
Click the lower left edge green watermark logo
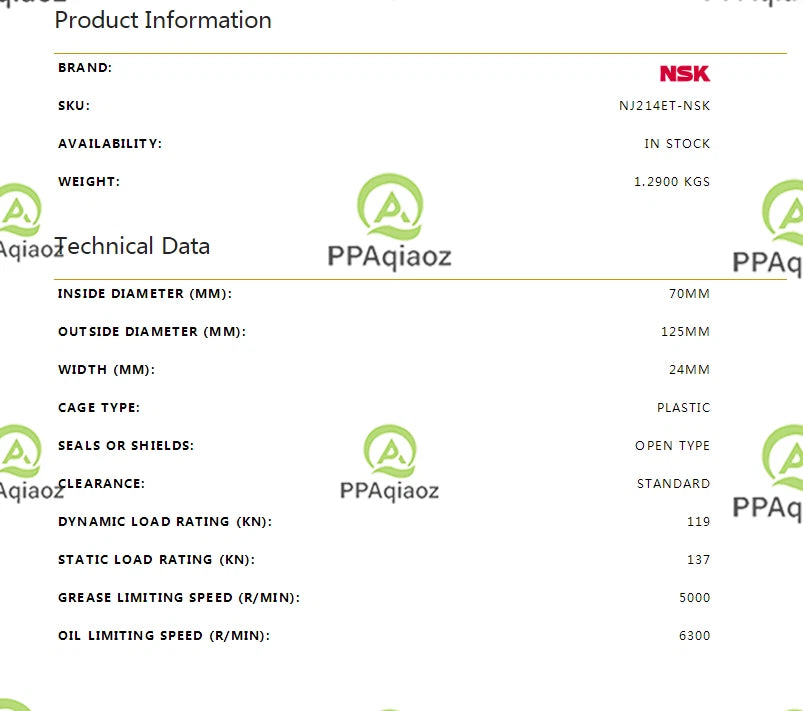(x=20, y=451)
